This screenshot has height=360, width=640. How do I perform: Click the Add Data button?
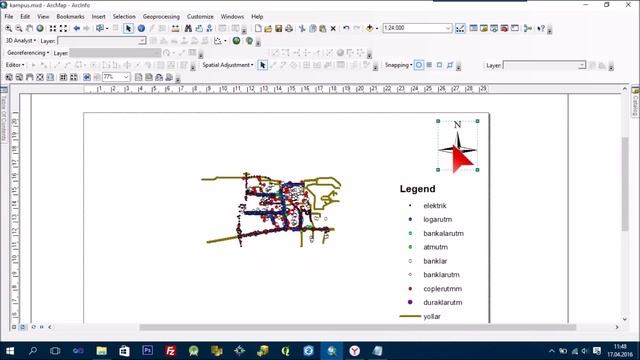point(369,29)
